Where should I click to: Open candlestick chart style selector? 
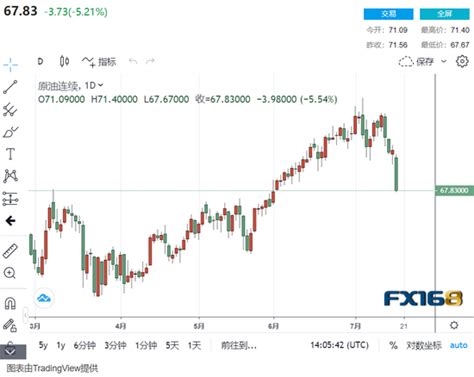64,61
